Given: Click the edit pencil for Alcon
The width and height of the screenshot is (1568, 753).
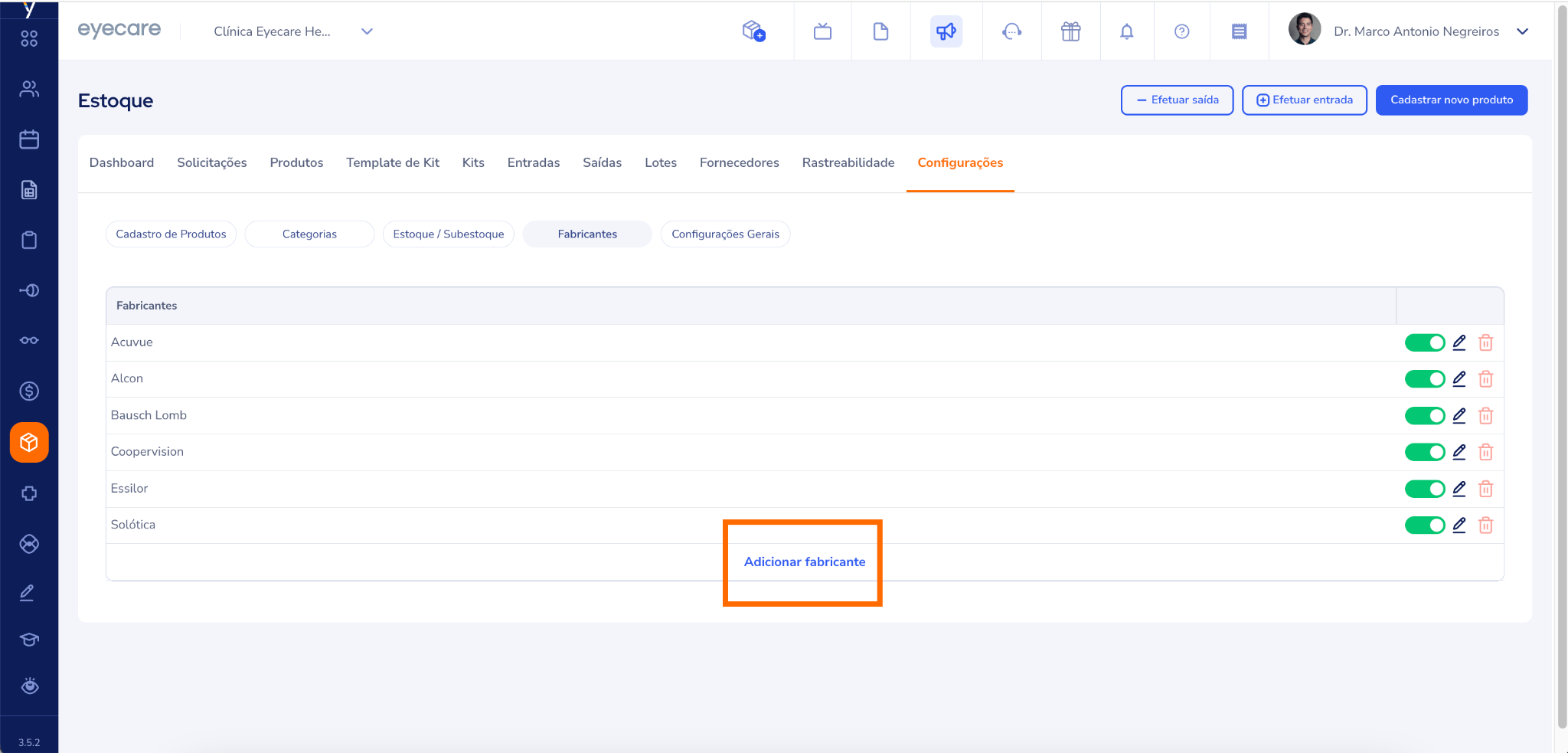Looking at the screenshot, I should (x=1459, y=379).
